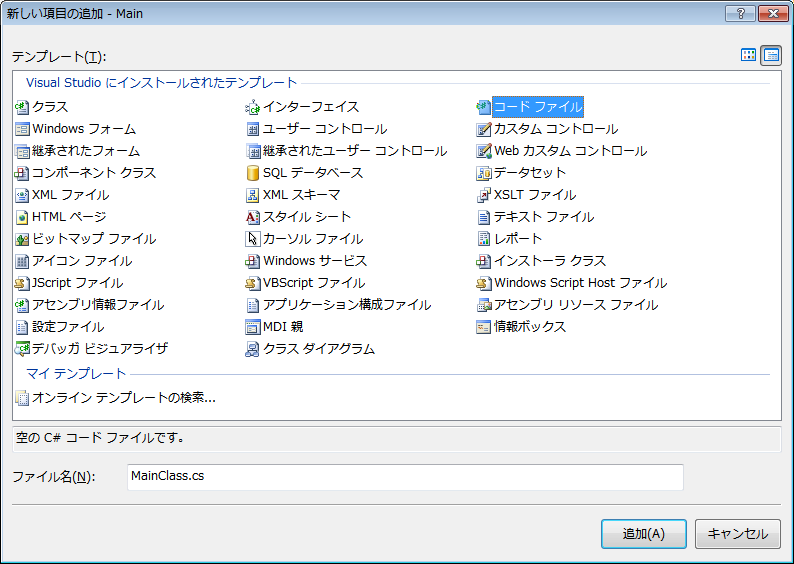Screen dimensions: 794x564
Task: Click the XML ファイル icon
Action: pos(22,195)
